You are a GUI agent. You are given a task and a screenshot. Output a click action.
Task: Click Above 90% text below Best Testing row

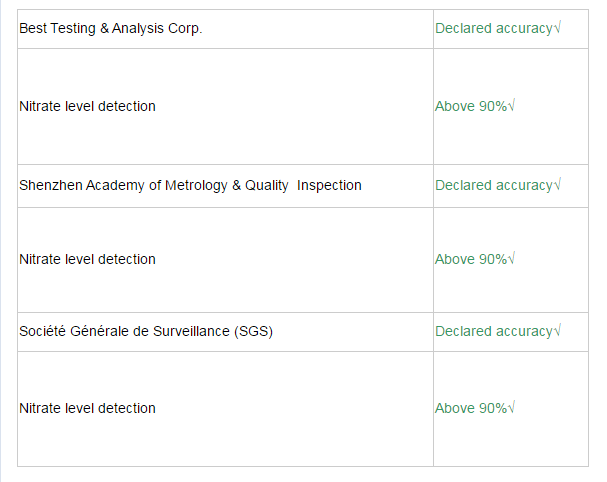(x=470, y=106)
